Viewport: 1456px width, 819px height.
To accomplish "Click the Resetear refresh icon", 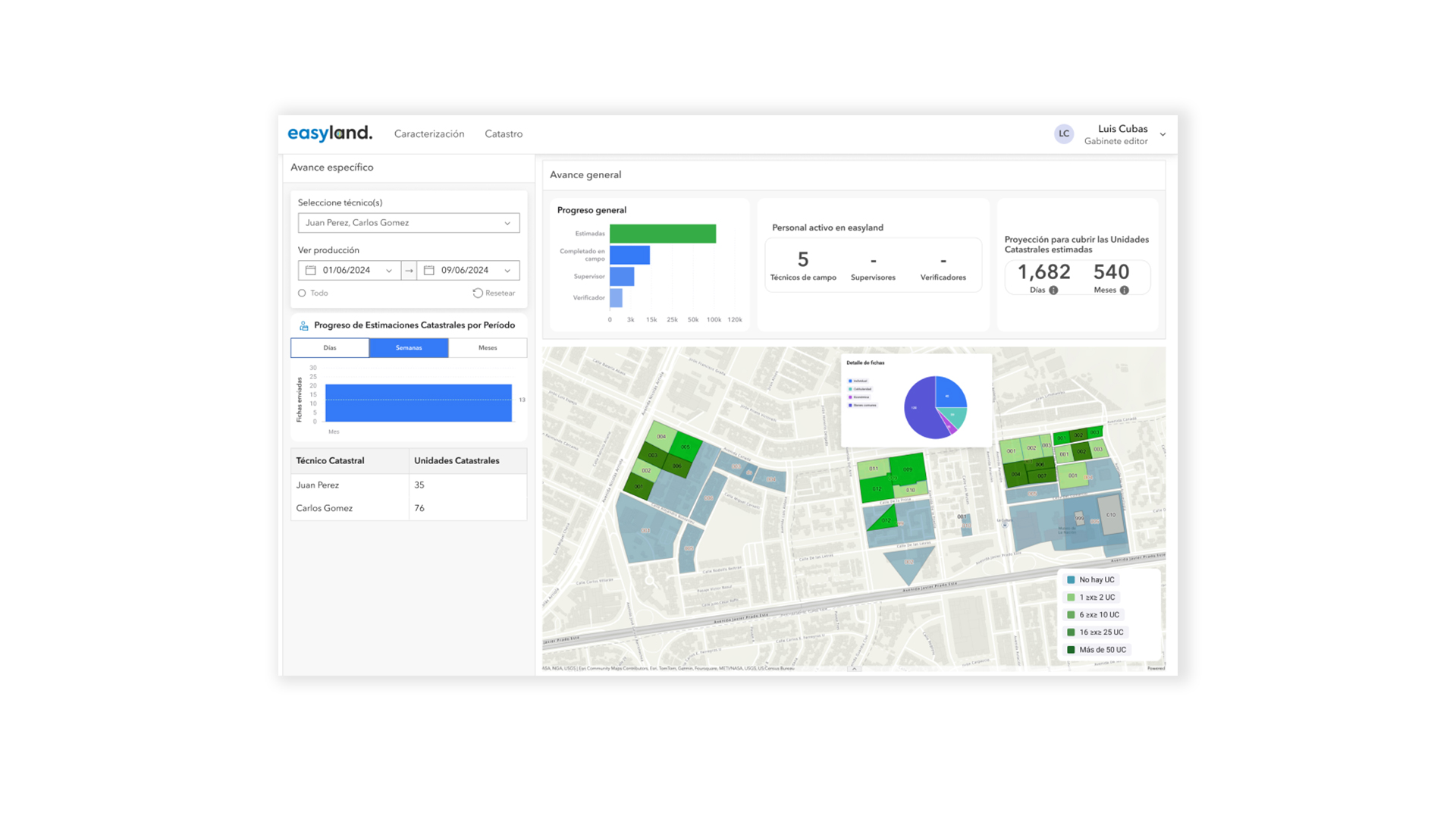I will pos(478,293).
